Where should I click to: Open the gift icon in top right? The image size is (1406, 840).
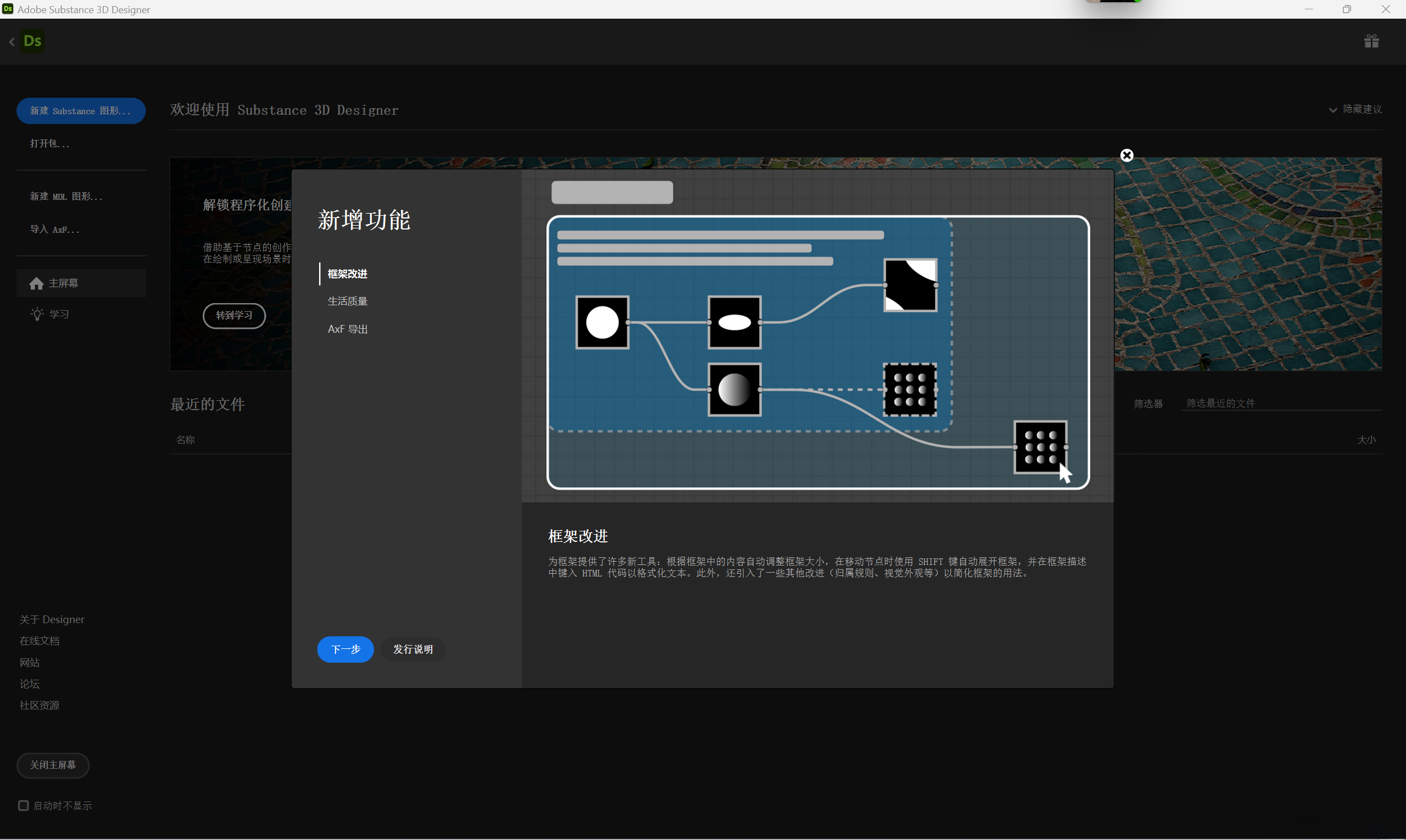[x=1371, y=41]
